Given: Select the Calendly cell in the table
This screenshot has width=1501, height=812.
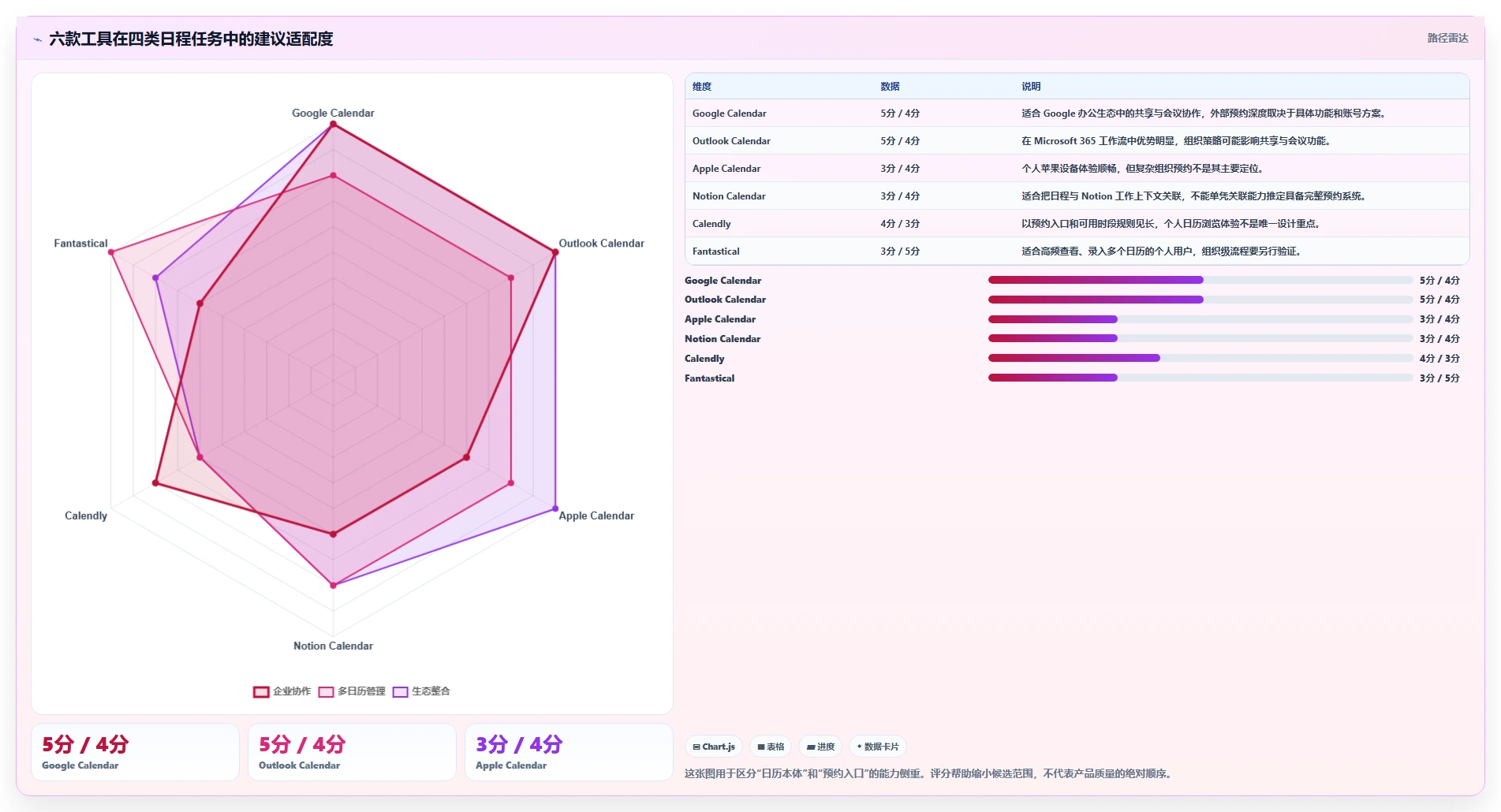Looking at the screenshot, I should (x=711, y=224).
